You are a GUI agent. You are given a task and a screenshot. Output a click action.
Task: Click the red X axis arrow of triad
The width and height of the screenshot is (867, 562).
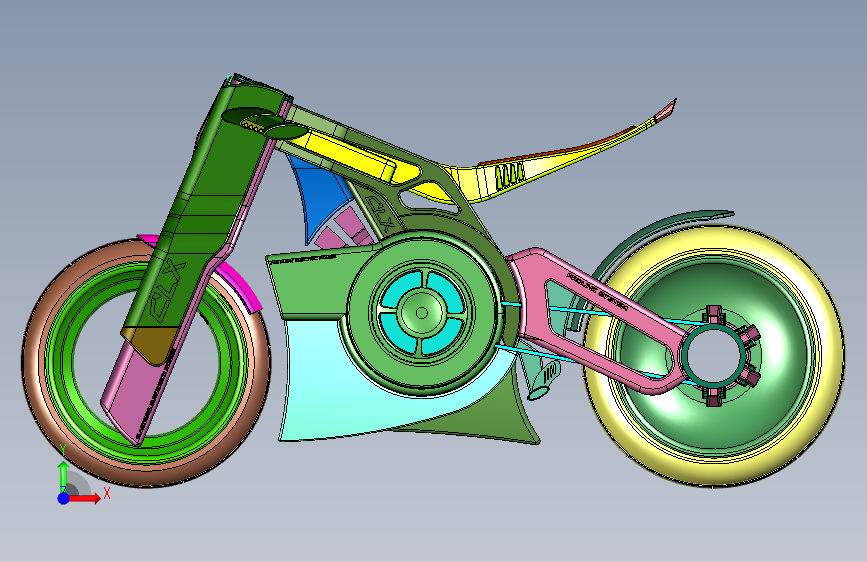84,498
